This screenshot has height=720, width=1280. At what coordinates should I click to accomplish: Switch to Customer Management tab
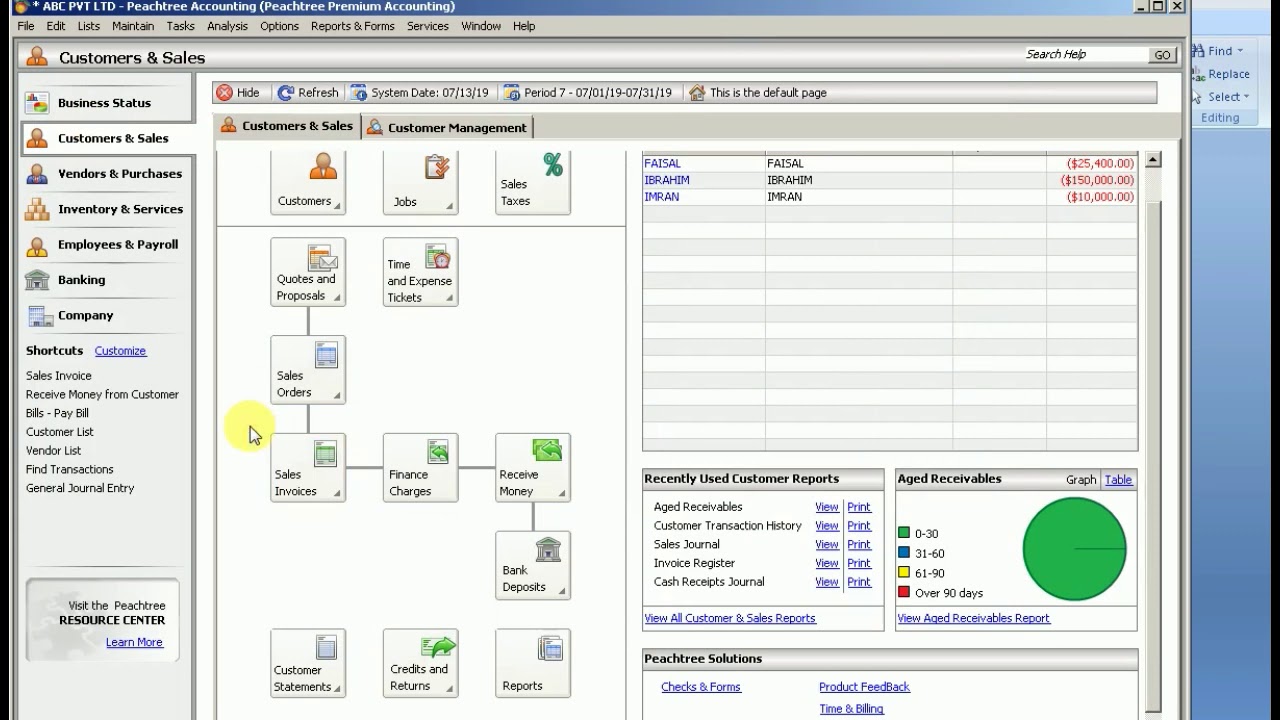pos(446,128)
